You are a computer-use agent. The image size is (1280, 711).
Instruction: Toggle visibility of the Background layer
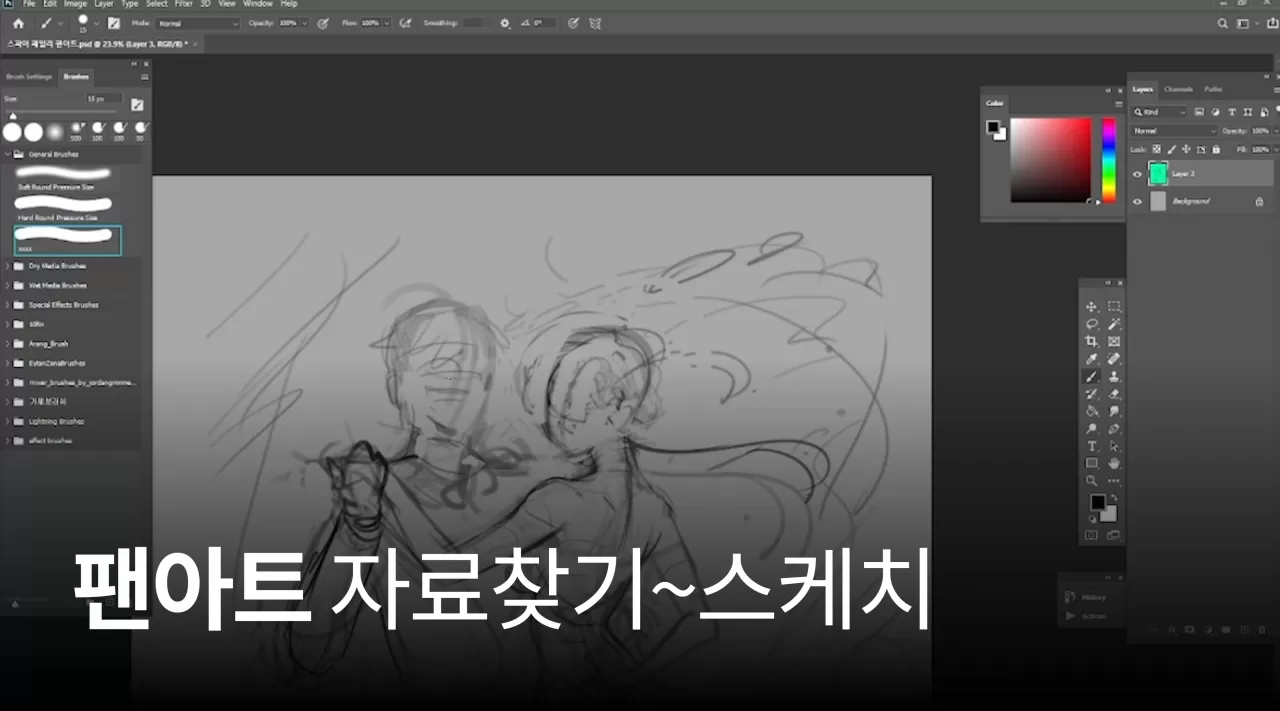point(1137,201)
